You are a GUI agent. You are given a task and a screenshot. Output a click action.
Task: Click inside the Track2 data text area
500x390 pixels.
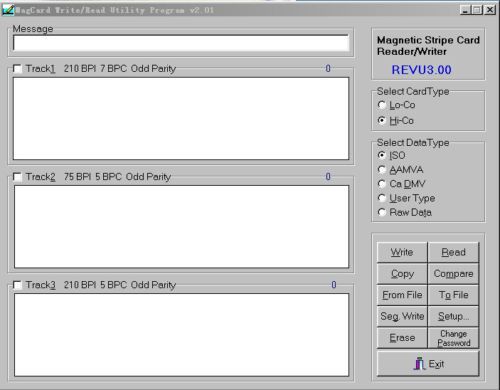(181, 227)
